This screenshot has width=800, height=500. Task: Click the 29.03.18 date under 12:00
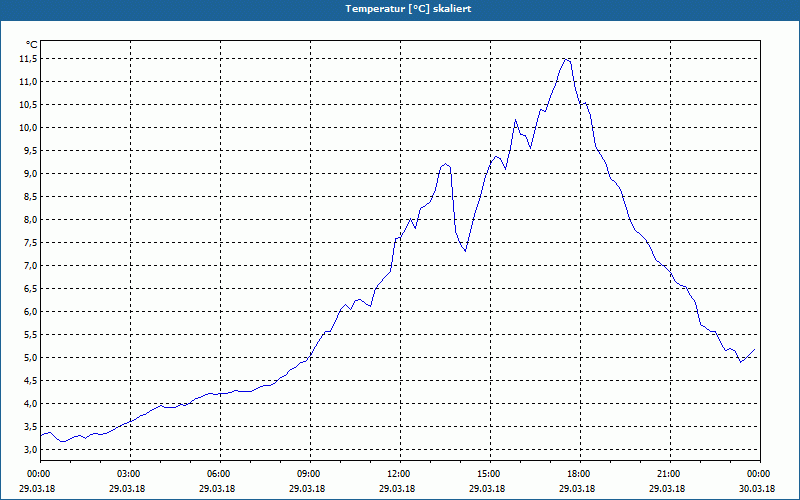pyautogui.click(x=397, y=488)
